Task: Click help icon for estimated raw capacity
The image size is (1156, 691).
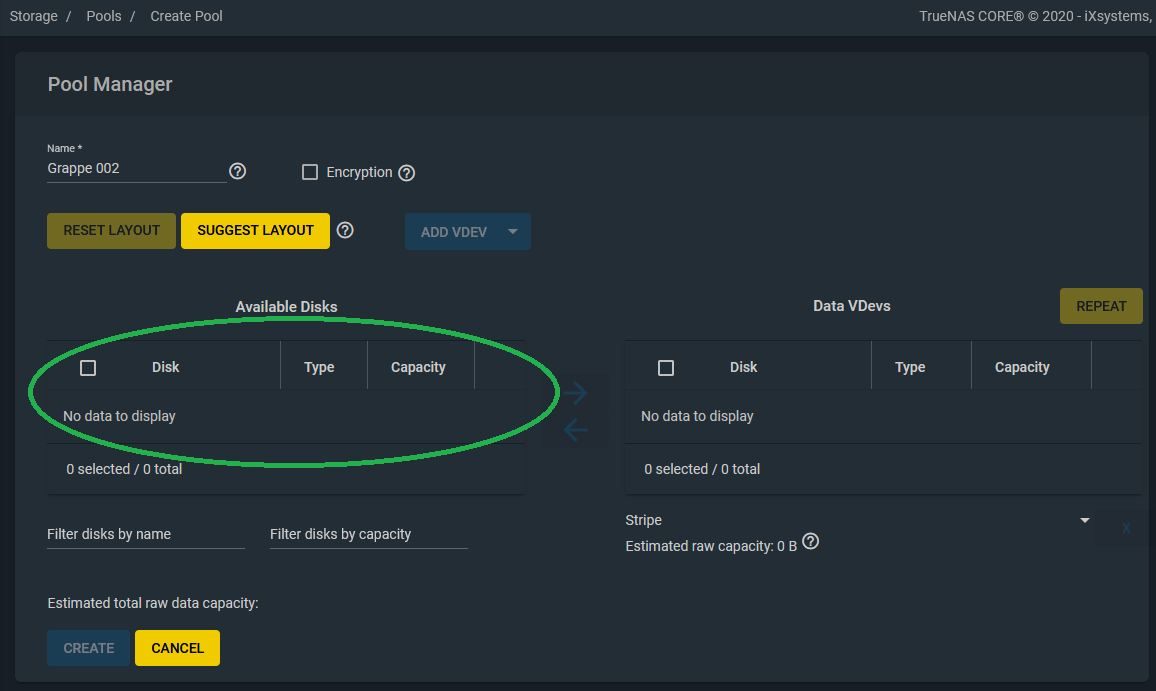Action: 810,541
